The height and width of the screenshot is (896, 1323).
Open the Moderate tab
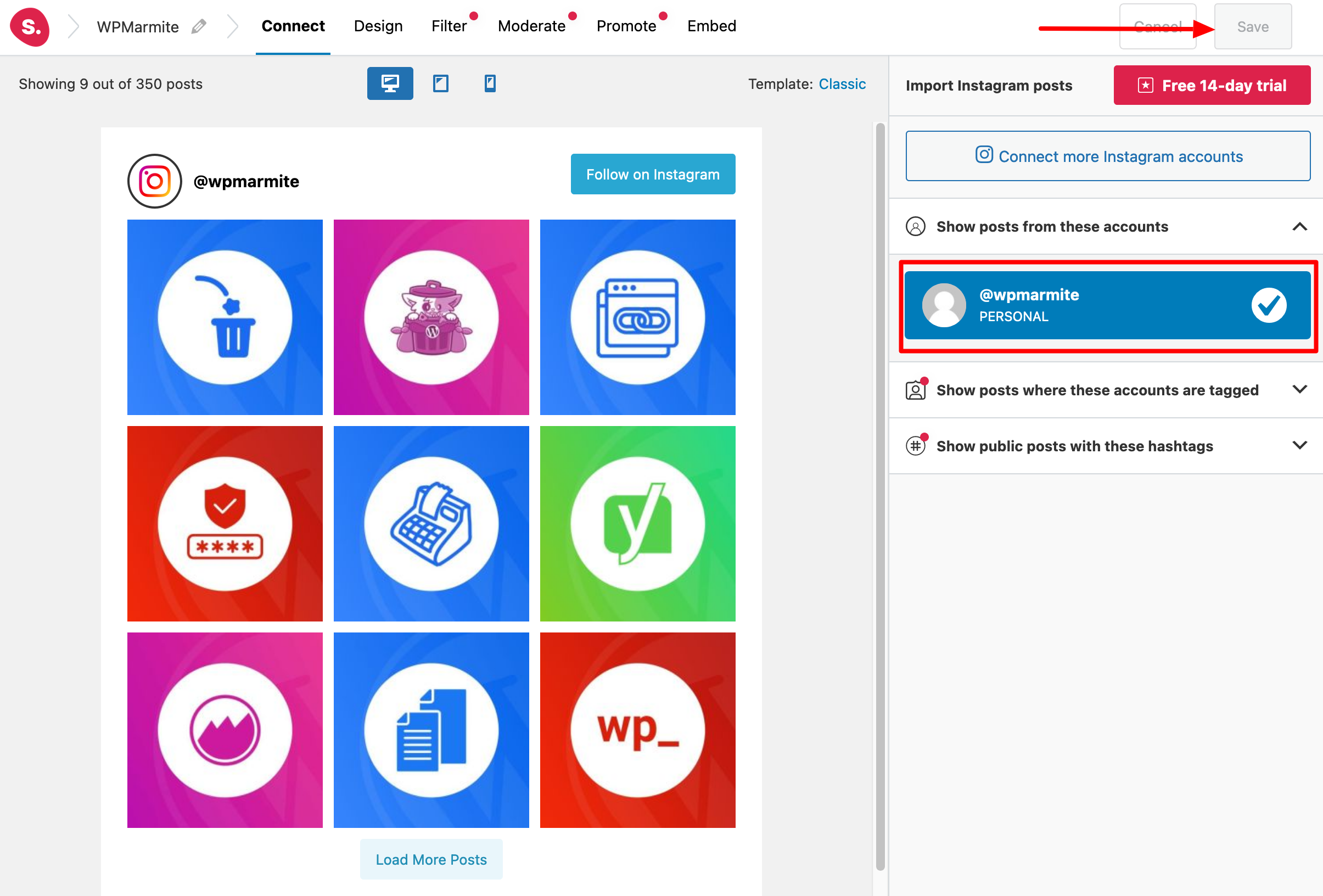pos(532,26)
